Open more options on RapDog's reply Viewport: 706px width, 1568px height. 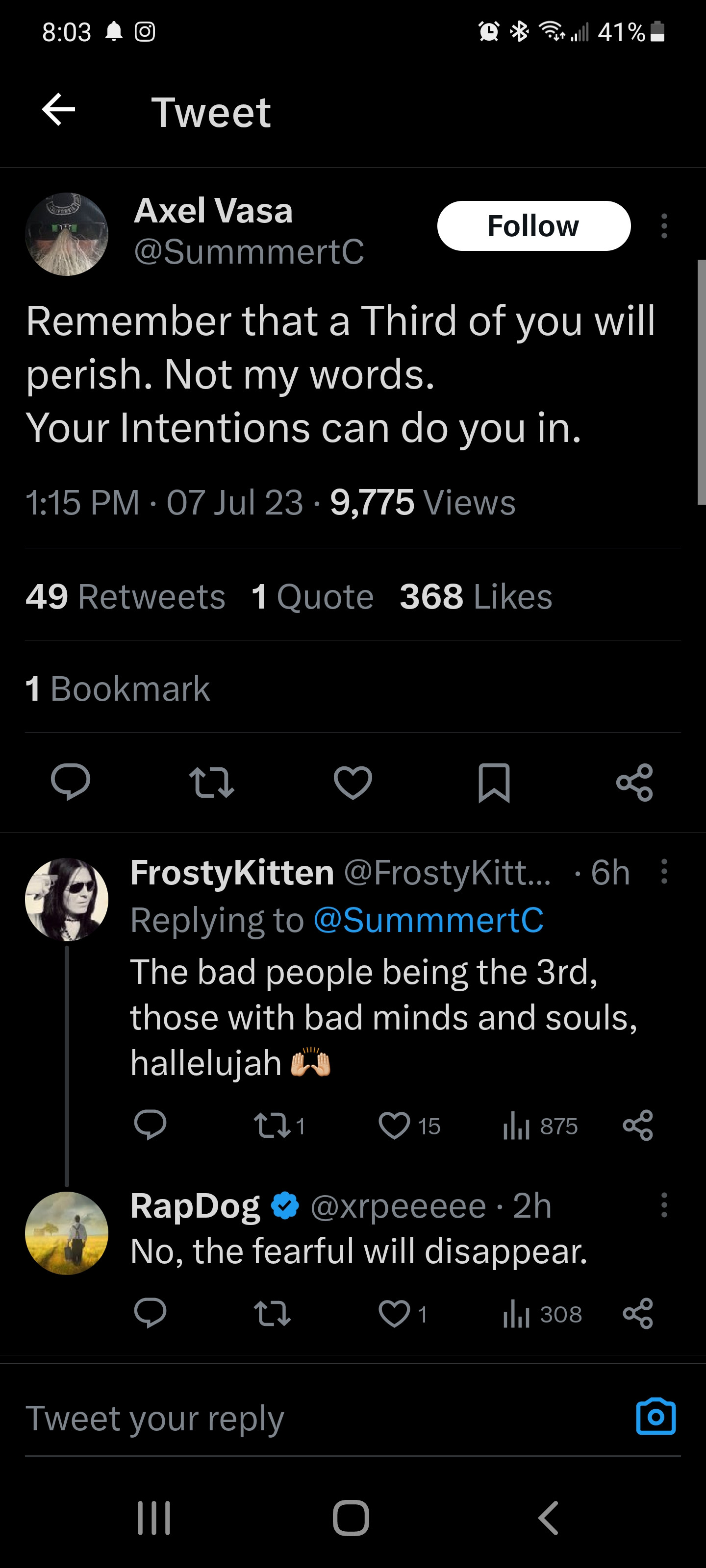coord(664,1205)
